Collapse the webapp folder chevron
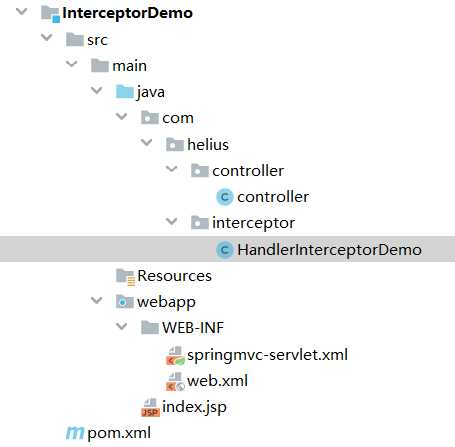Screen dimensions: 455x447 click(x=97, y=300)
